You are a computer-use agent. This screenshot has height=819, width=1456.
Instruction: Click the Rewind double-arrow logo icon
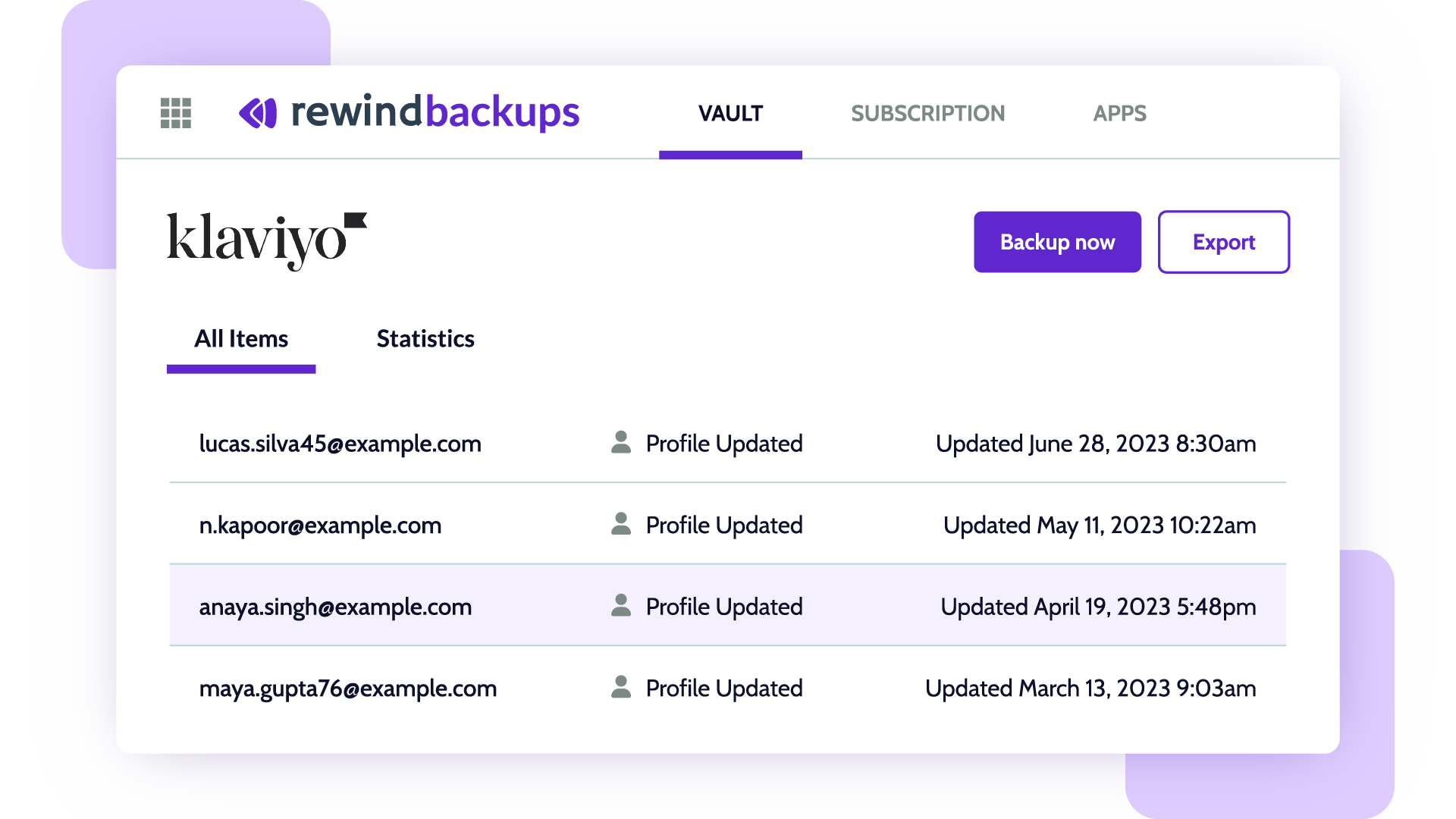tap(258, 113)
